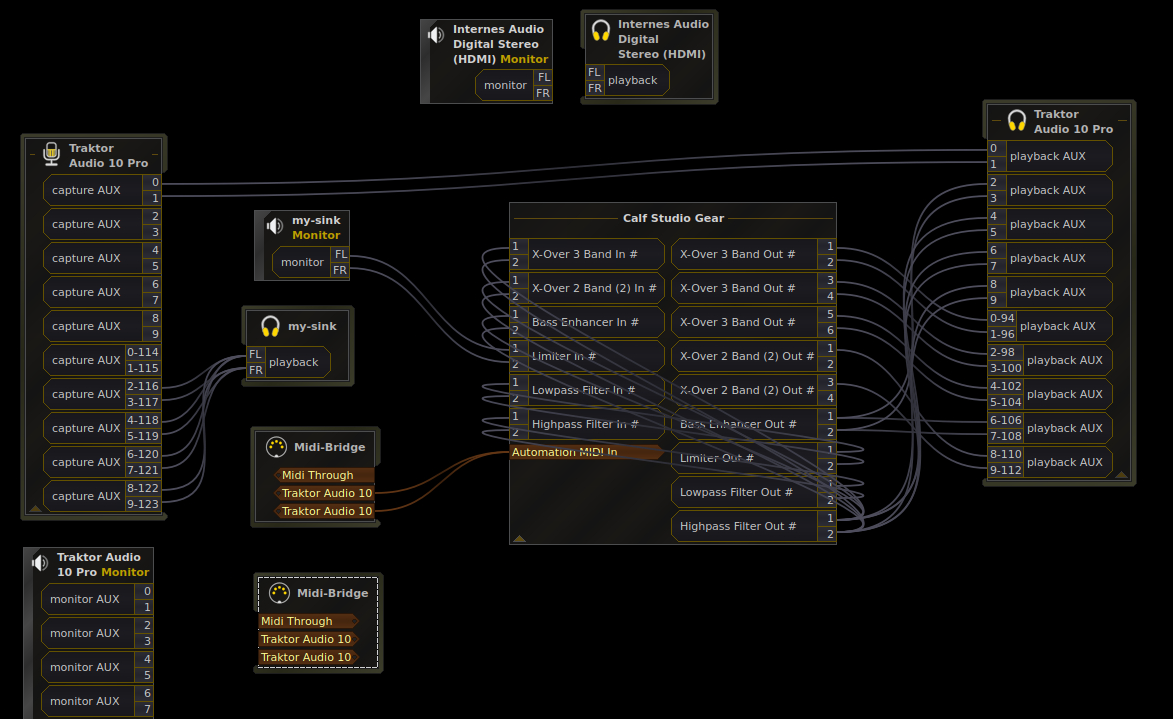Viewport: 1173px width, 719px height.
Task: Click the headphone icon on Traktor Audio 10 Pro playback node
Action: pos(1017,120)
